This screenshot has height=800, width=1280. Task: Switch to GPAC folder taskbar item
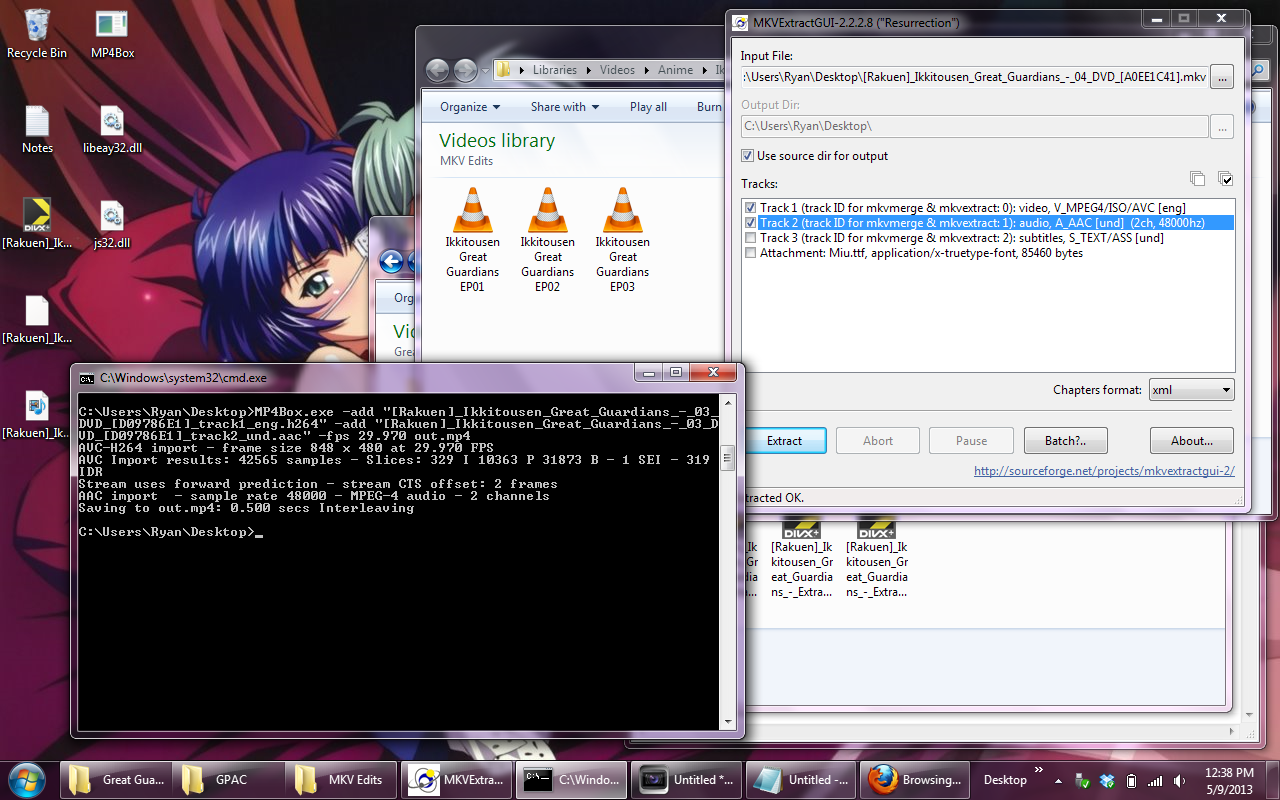point(229,780)
